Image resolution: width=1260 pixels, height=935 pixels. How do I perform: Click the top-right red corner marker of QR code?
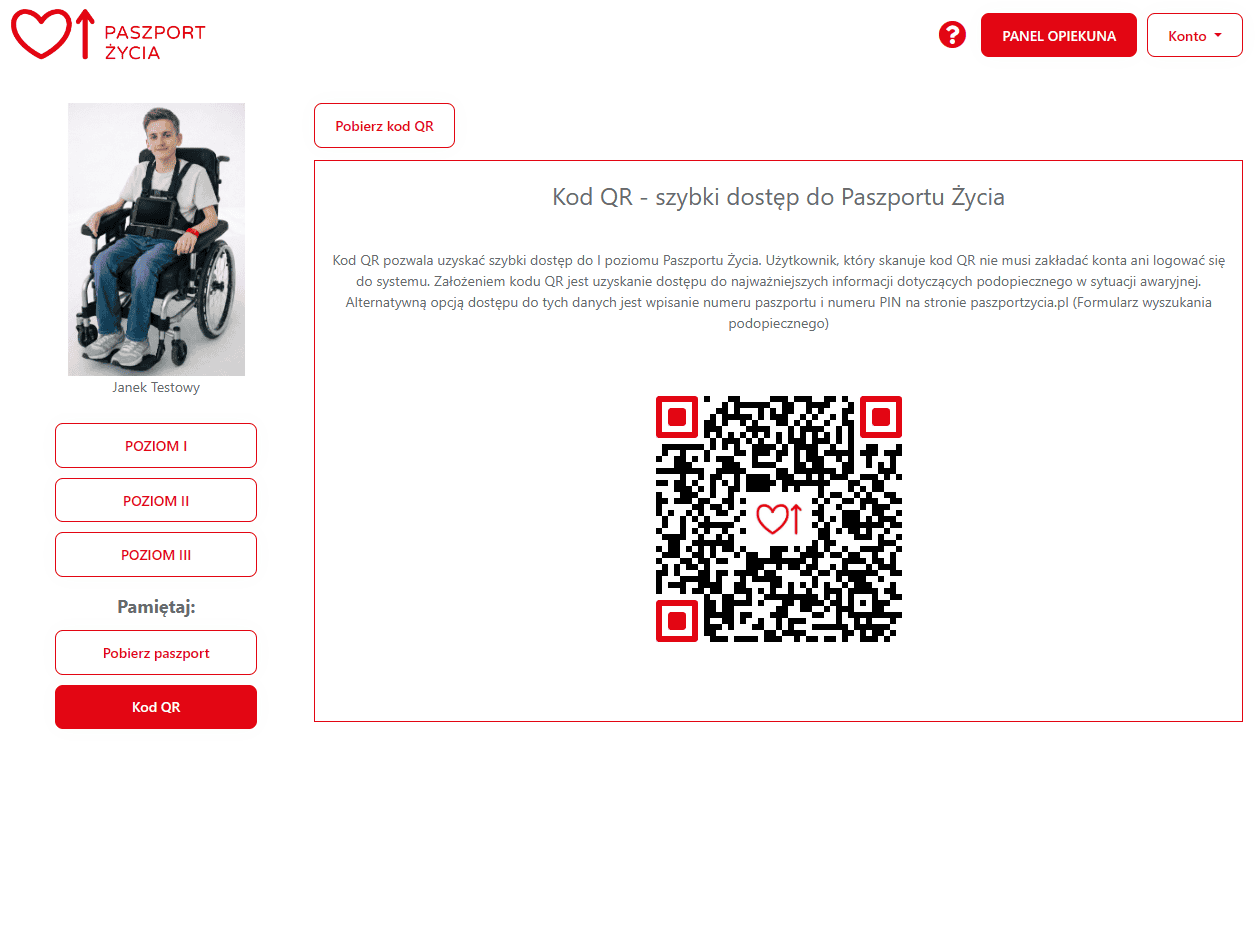coord(881,416)
